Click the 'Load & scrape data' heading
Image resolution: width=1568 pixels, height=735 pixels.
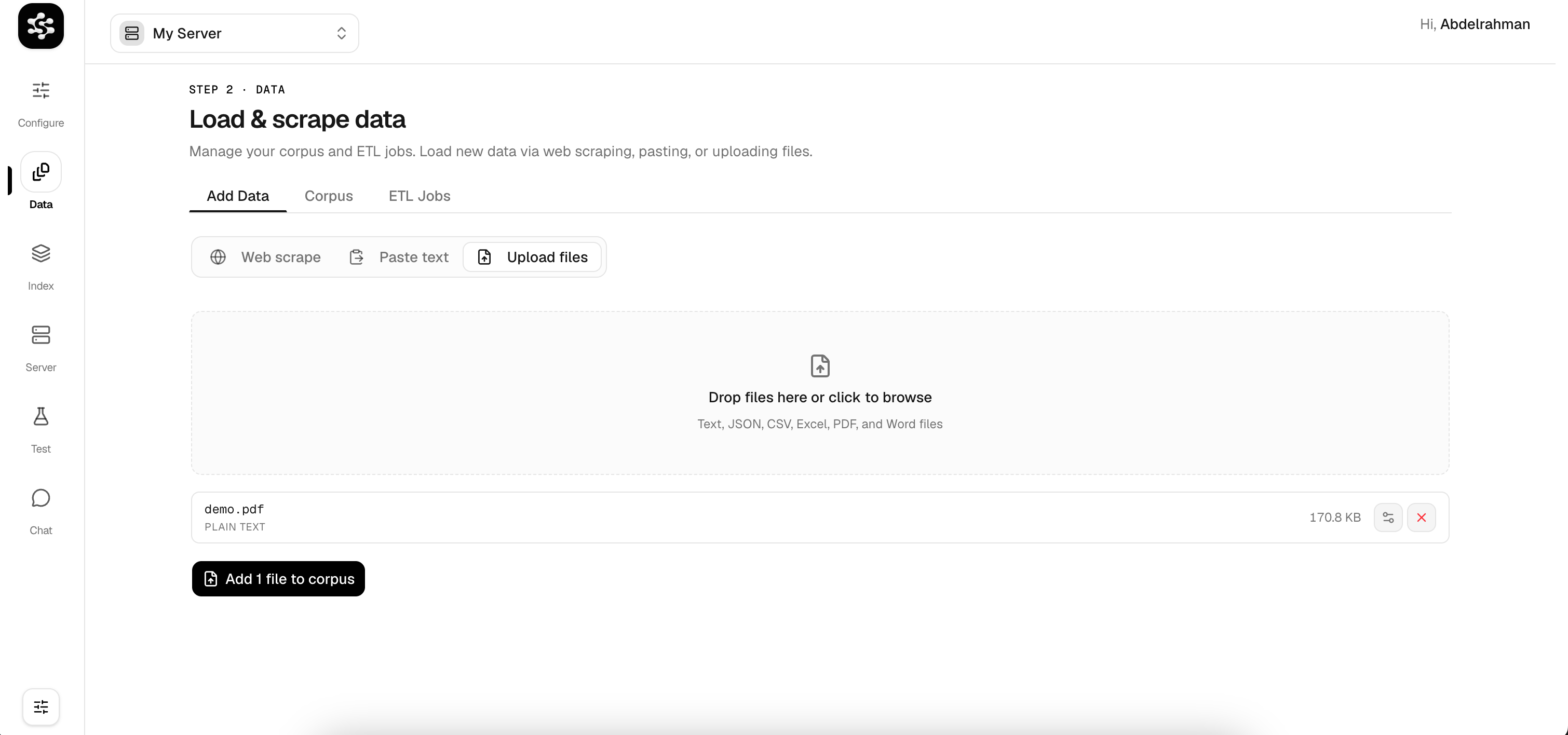297,119
